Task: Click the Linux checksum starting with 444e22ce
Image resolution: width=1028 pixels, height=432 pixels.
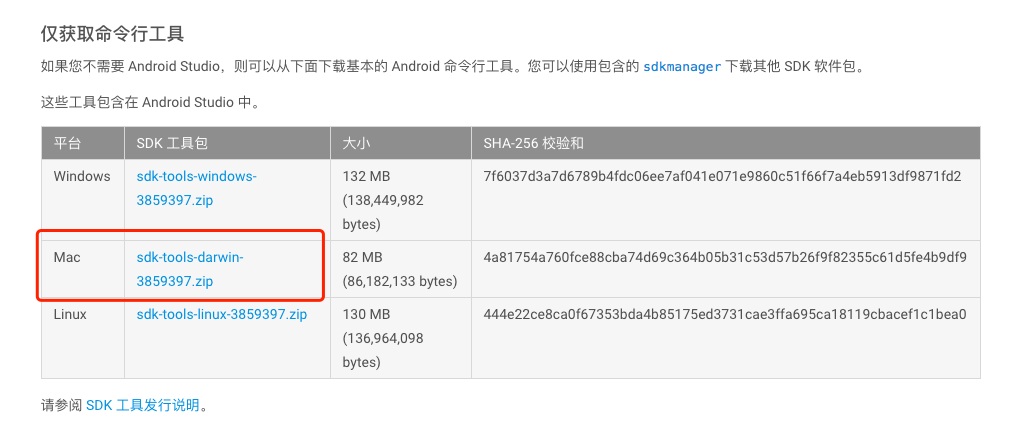Action: coord(725,315)
